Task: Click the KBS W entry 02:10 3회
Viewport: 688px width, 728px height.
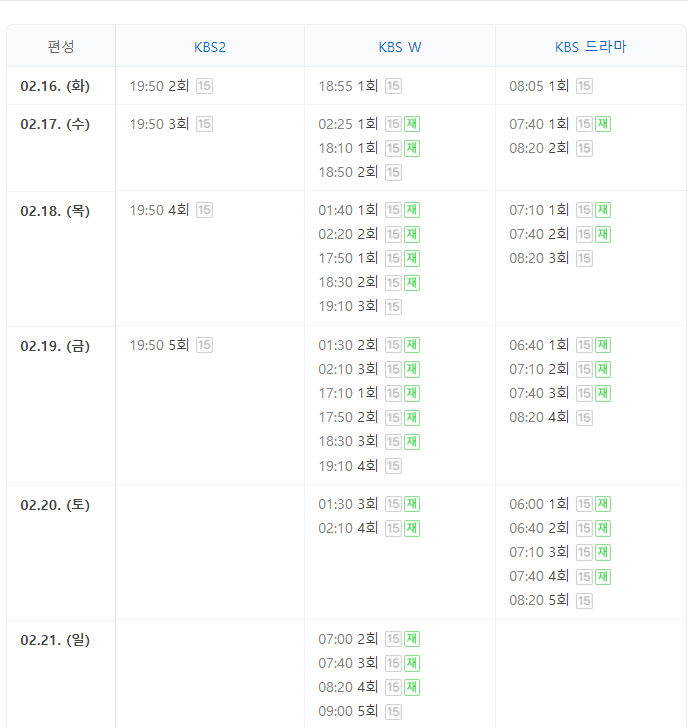Action: (x=348, y=369)
